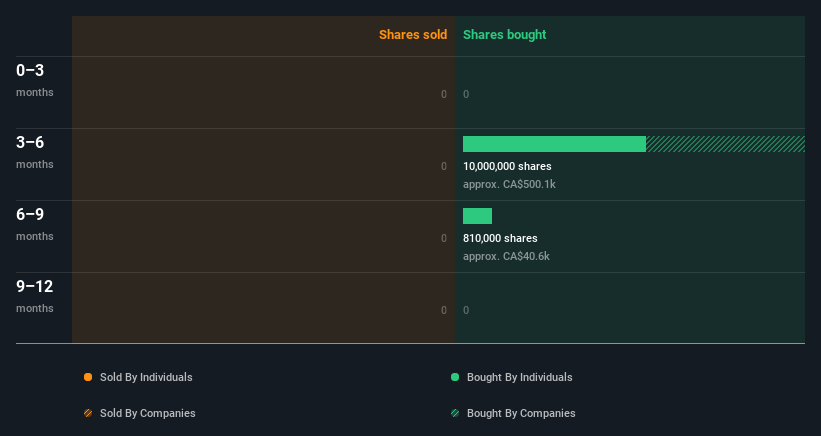This screenshot has width=821, height=436.
Task: Select the 10,000,000 shares value
Action: coord(507,166)
